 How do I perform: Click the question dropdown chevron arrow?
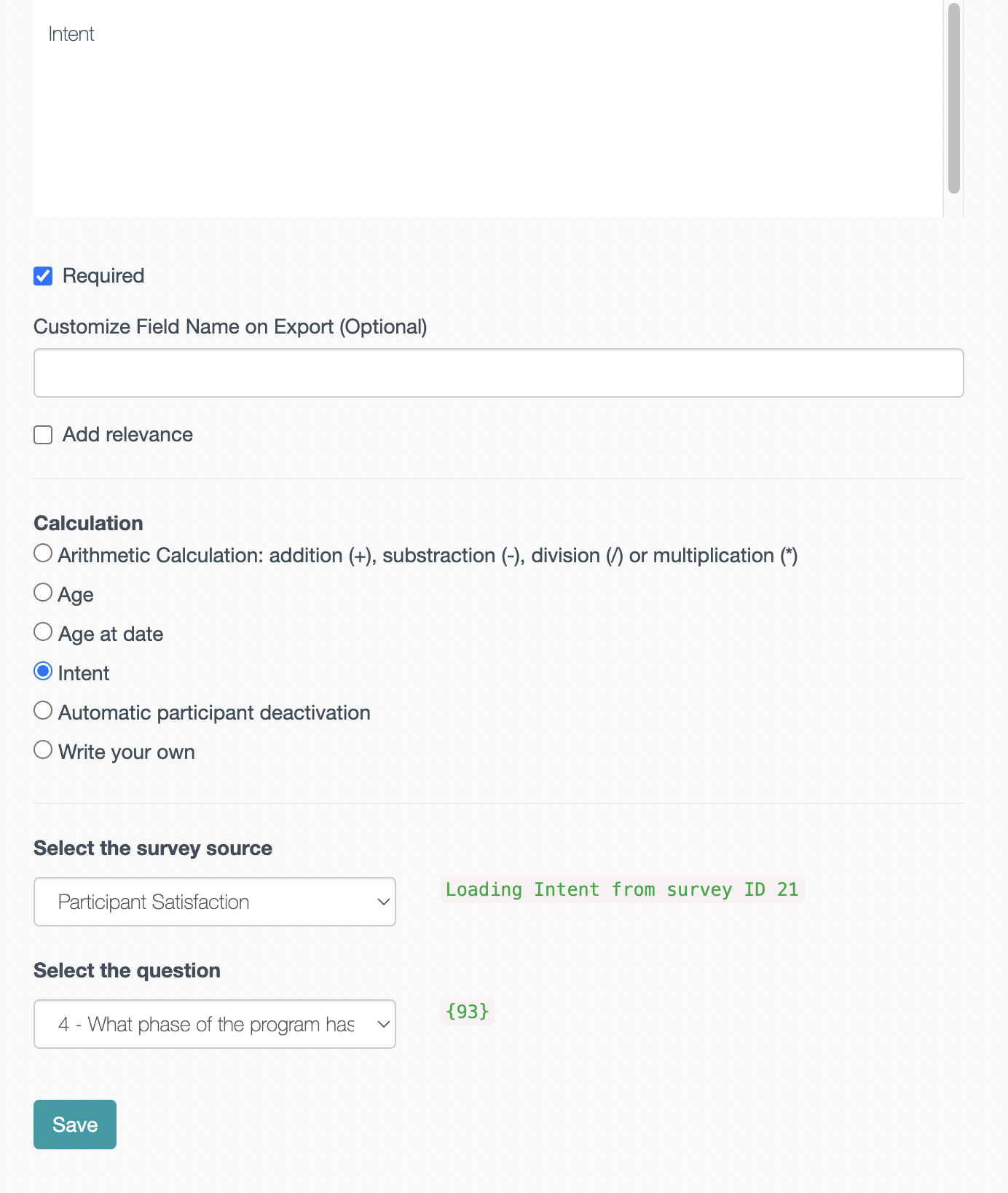tap(383, 1024)
